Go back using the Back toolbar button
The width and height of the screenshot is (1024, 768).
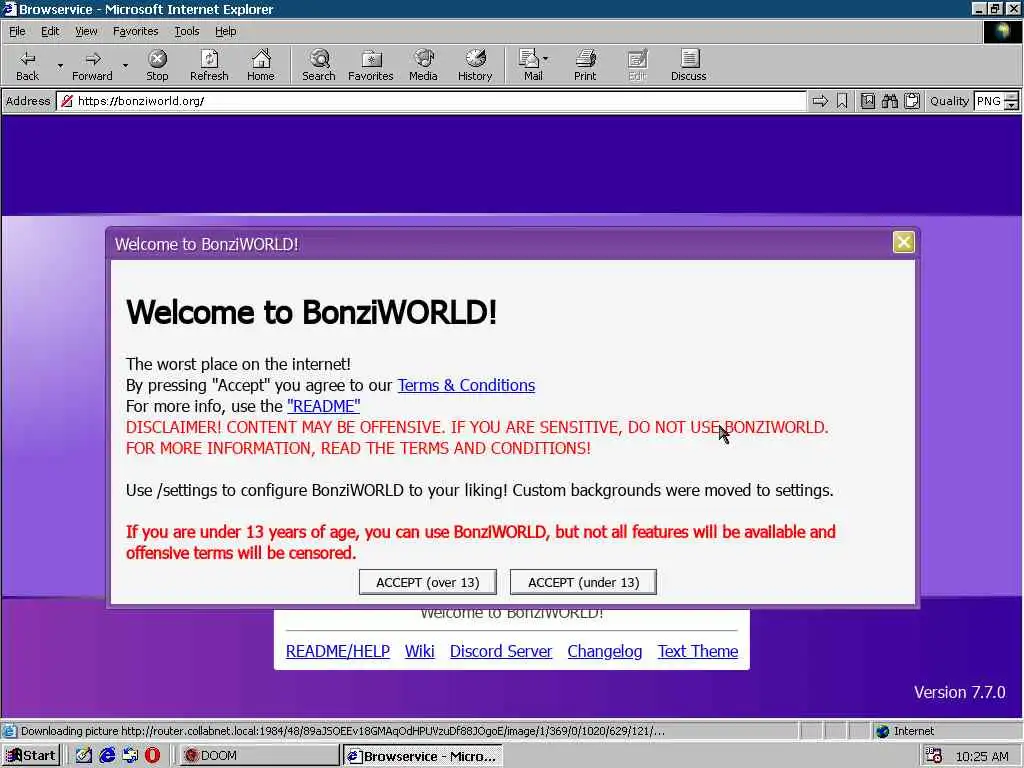(27, 65)
